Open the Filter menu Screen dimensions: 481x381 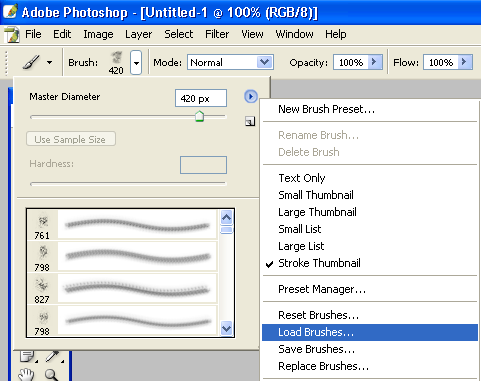(217, 34)
